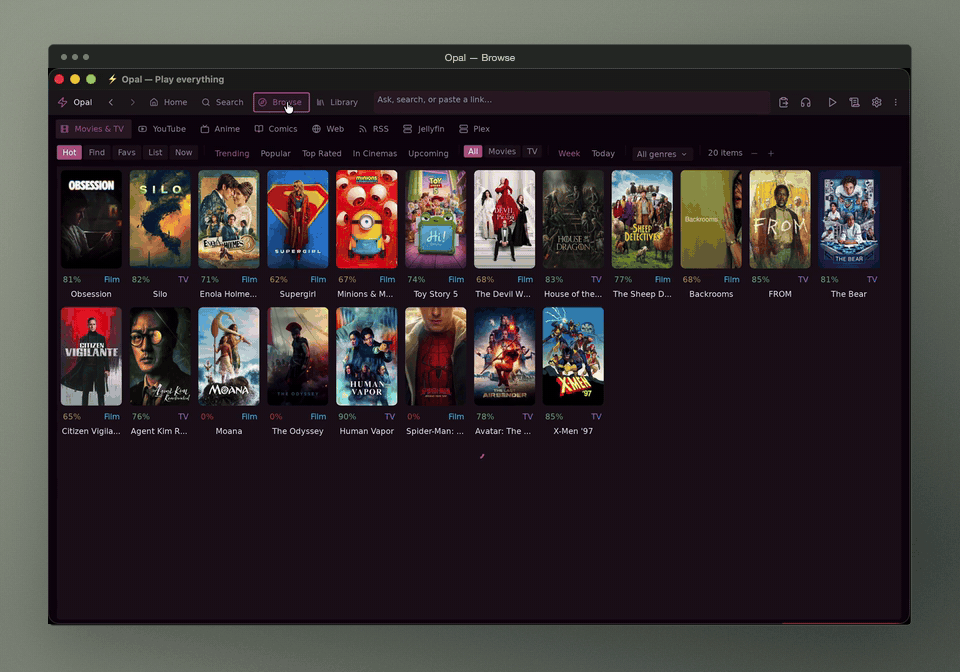
Task: Open the headphones audio icon
Action: pos(806,102)
